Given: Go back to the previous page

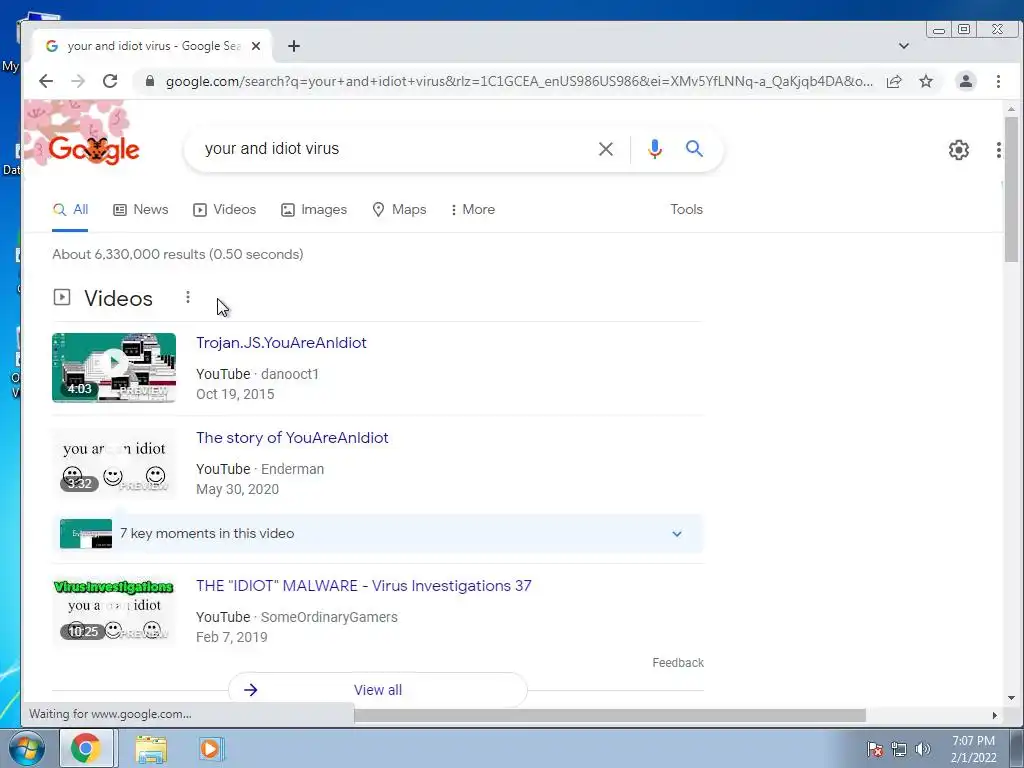Looking at the screenshot, I should click(46, 81).
